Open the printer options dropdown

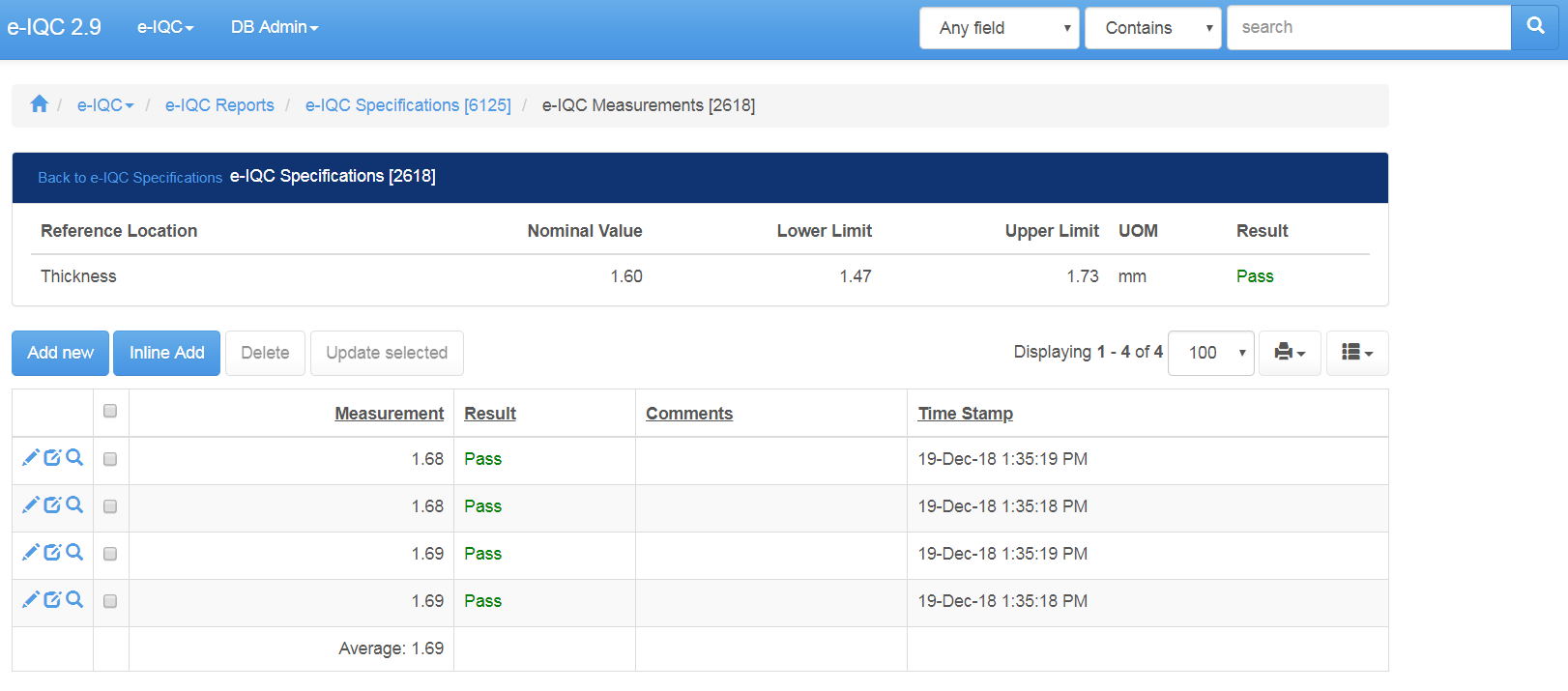pyautogui.click(x=1290, y=353)
